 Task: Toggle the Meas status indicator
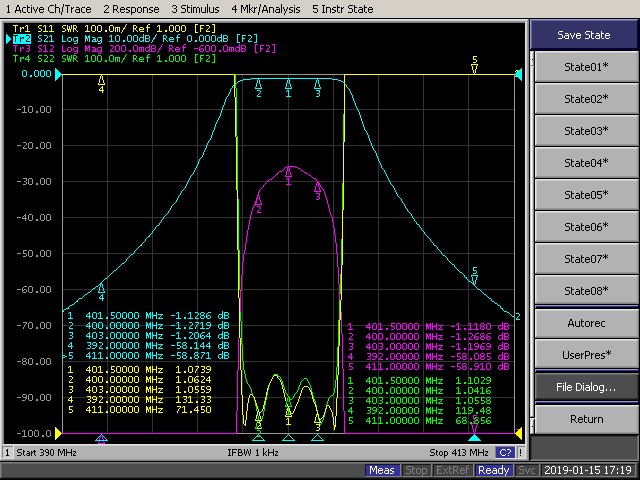tap(382, 470)
